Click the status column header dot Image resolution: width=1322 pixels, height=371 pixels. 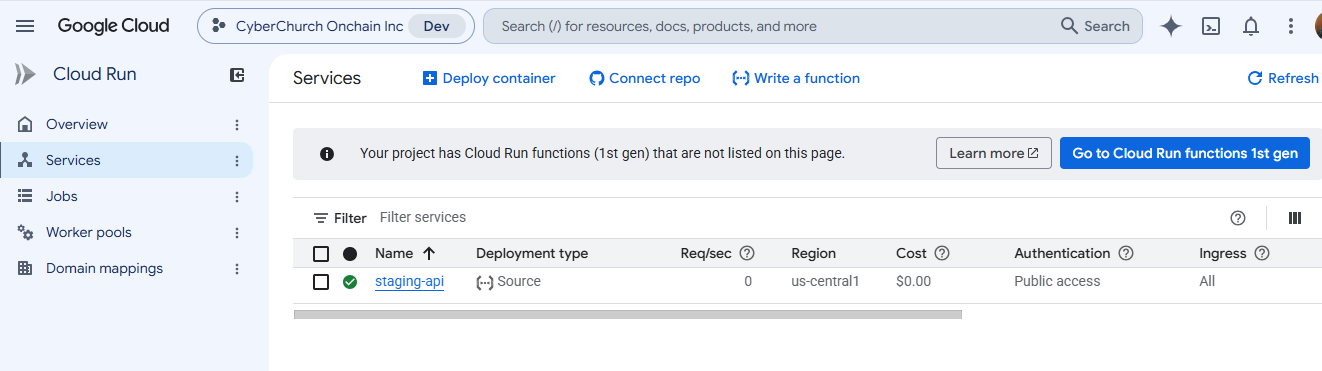pyautogui.click(x=350, y=254)
